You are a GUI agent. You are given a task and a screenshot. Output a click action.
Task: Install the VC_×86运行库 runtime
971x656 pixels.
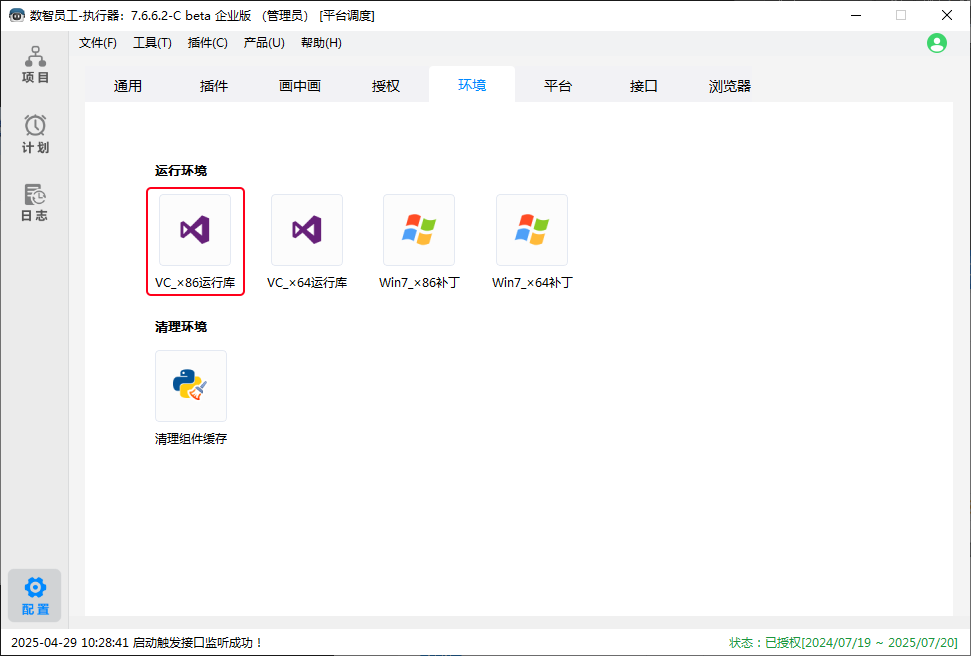point(195,230)
